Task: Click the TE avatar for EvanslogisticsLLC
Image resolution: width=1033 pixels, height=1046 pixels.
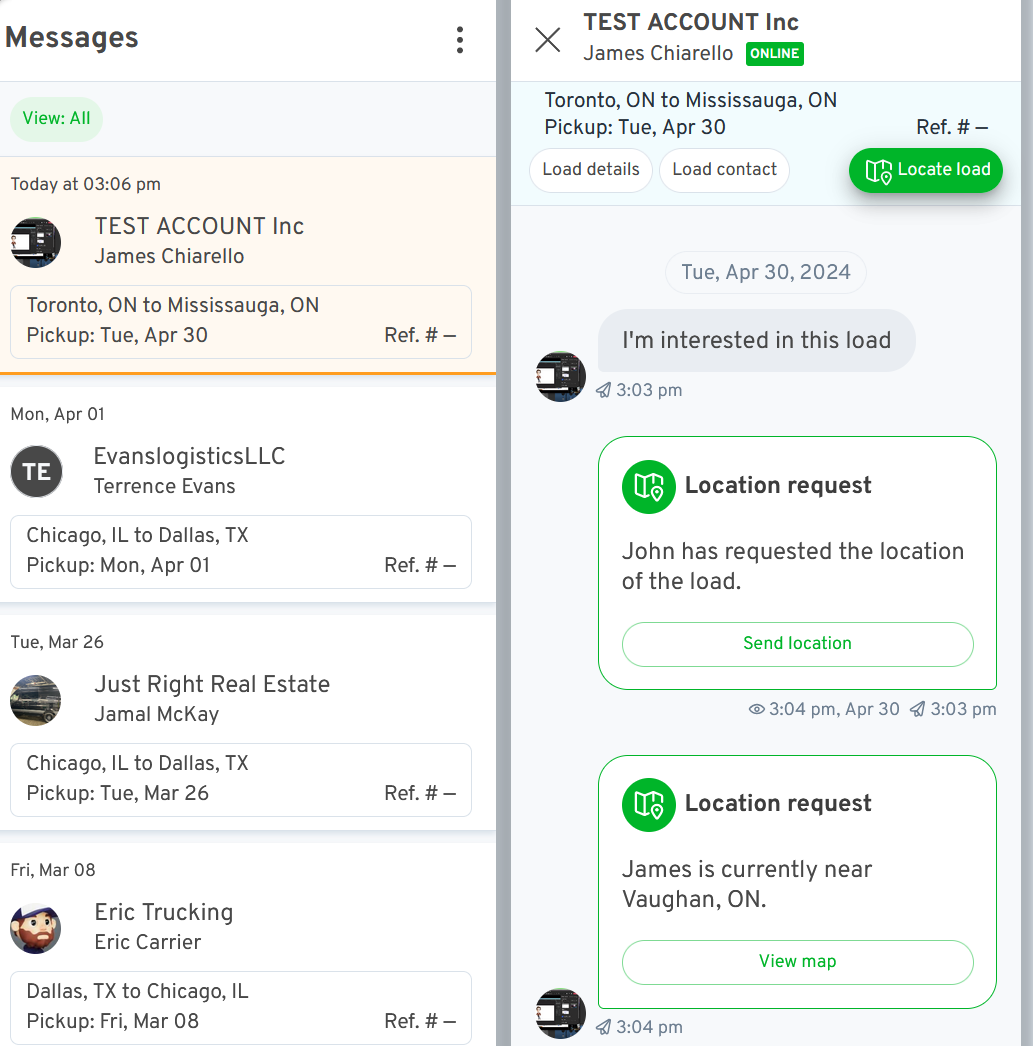Action: (x=37, y=472)
